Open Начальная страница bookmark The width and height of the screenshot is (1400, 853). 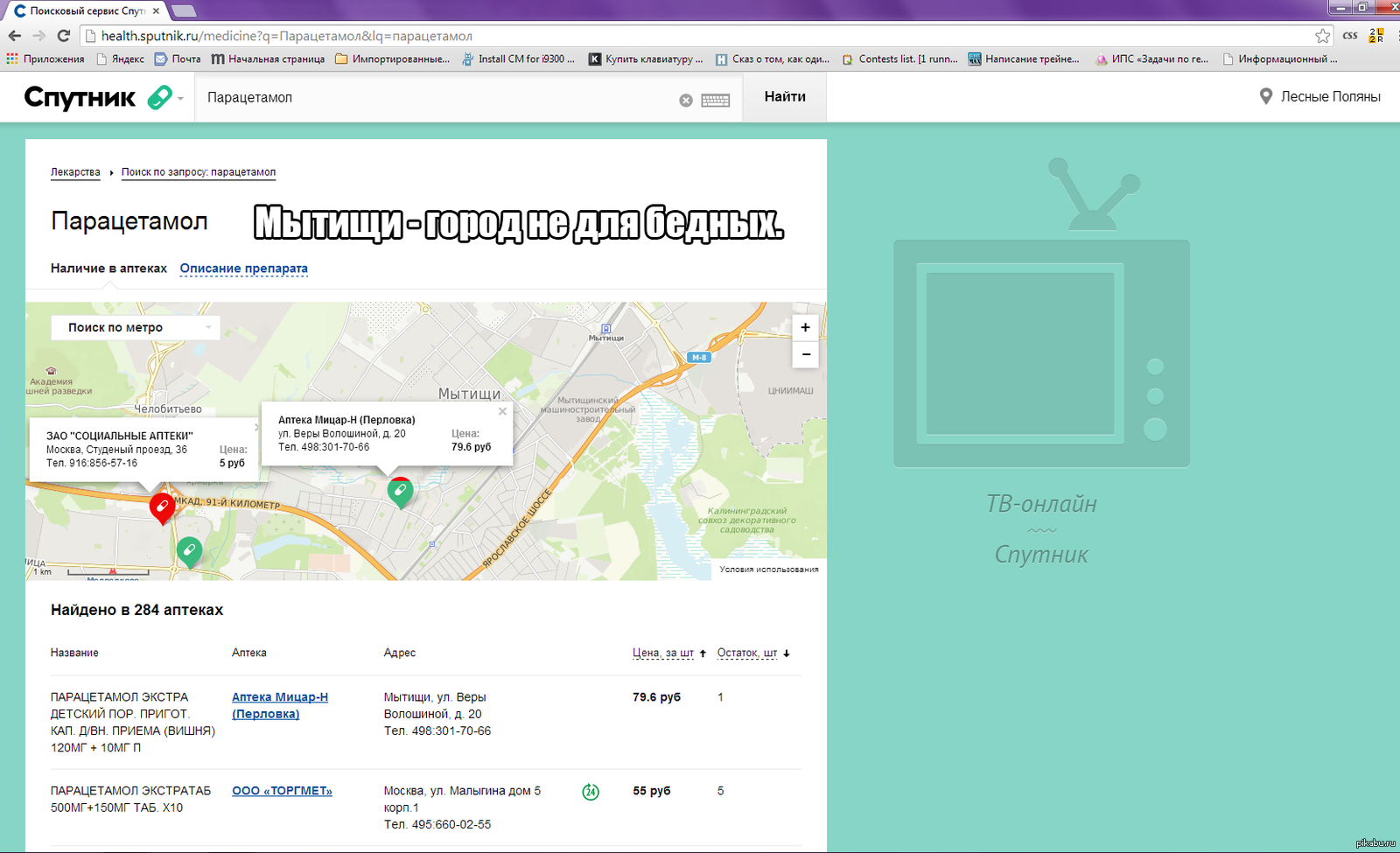[x=268, y=59]
